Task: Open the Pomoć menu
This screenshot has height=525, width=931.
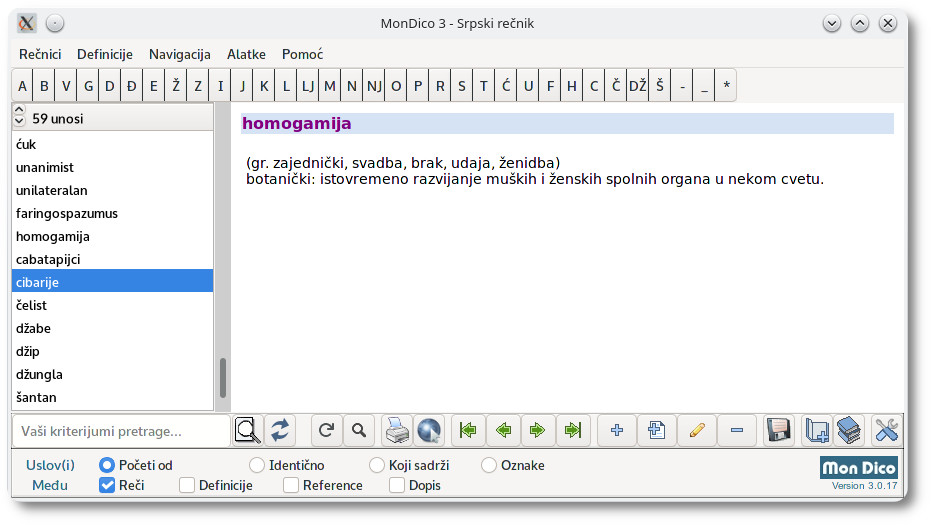Action: [302, 54]
